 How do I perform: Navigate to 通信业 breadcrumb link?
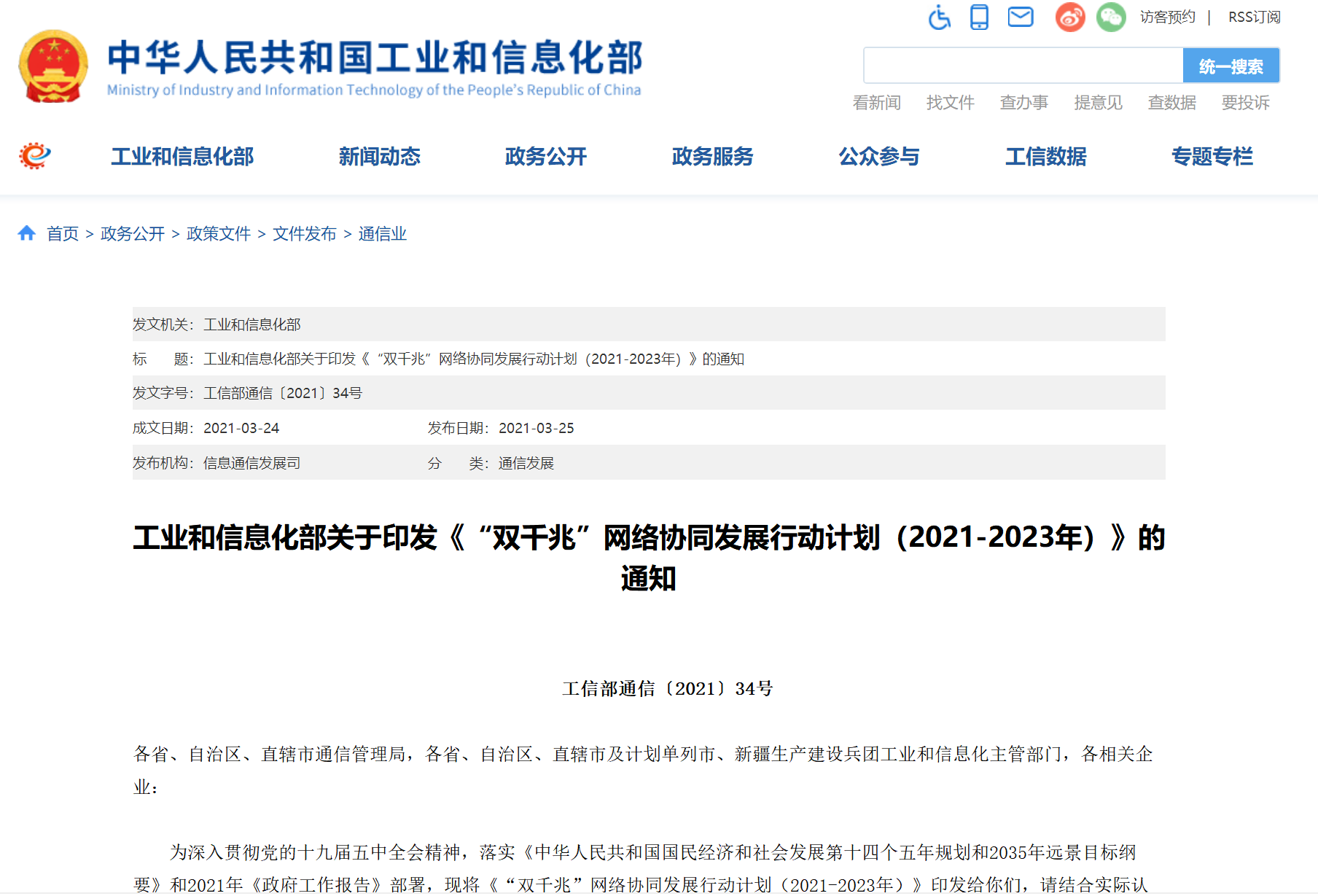click(x=382, y=234)
